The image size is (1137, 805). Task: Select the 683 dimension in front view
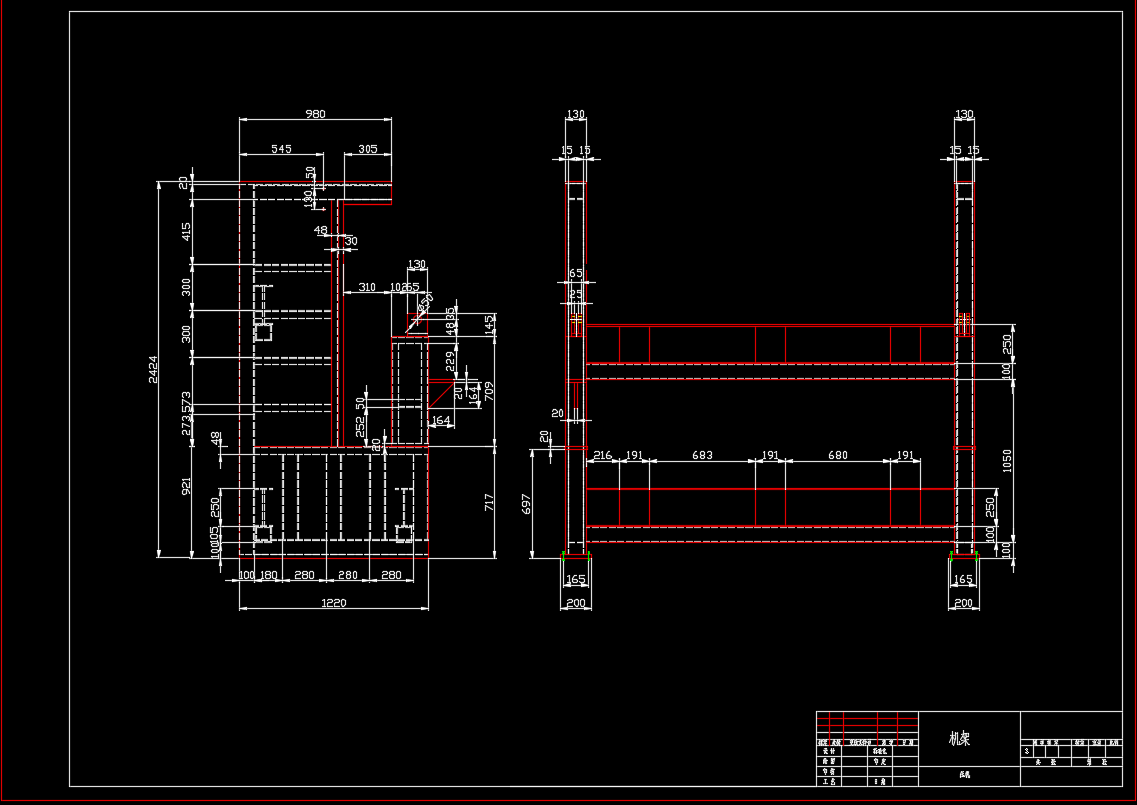pyautogui.click(x=702, y=456)
